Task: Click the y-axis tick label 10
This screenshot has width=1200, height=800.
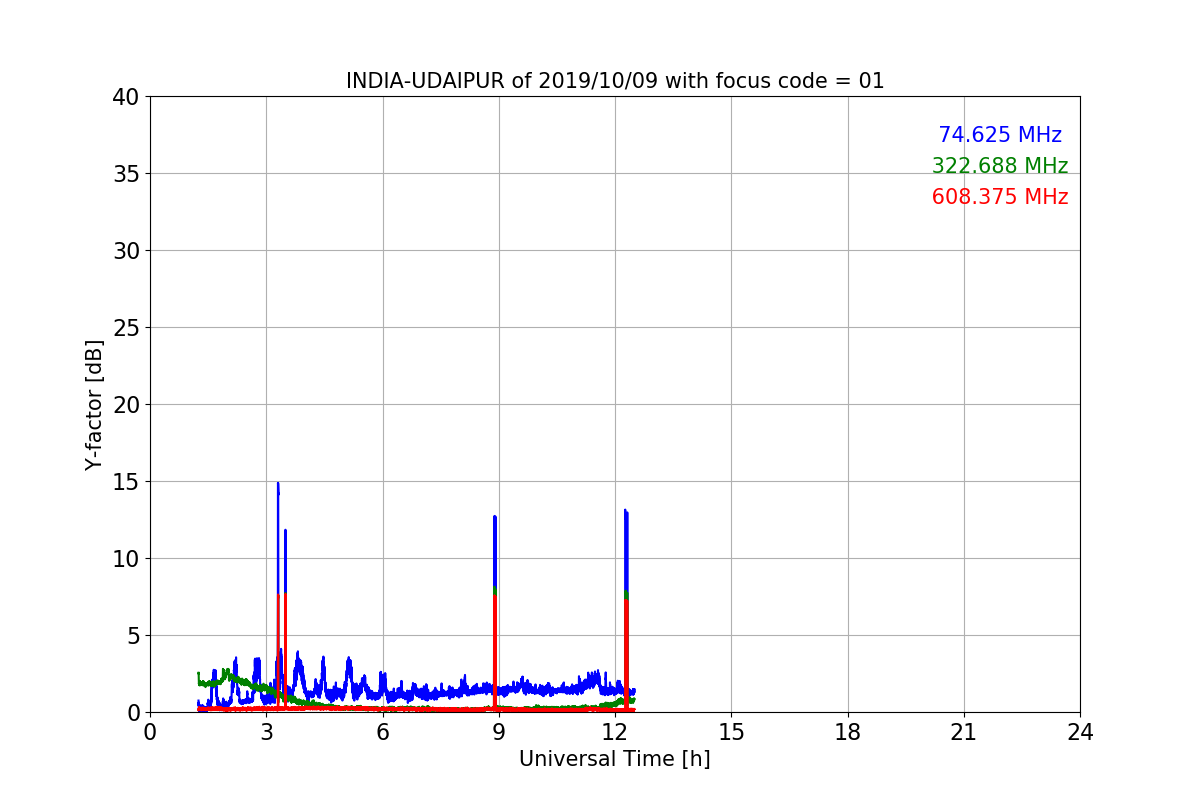Action: pyautogui.click(x=125, y=559)
